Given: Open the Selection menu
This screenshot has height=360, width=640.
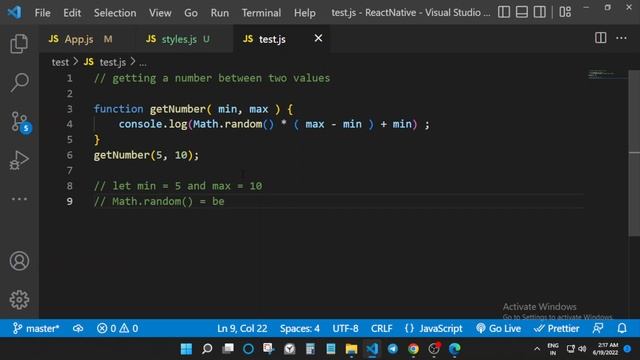Looking at the screenshot, I should pos(115,13).
